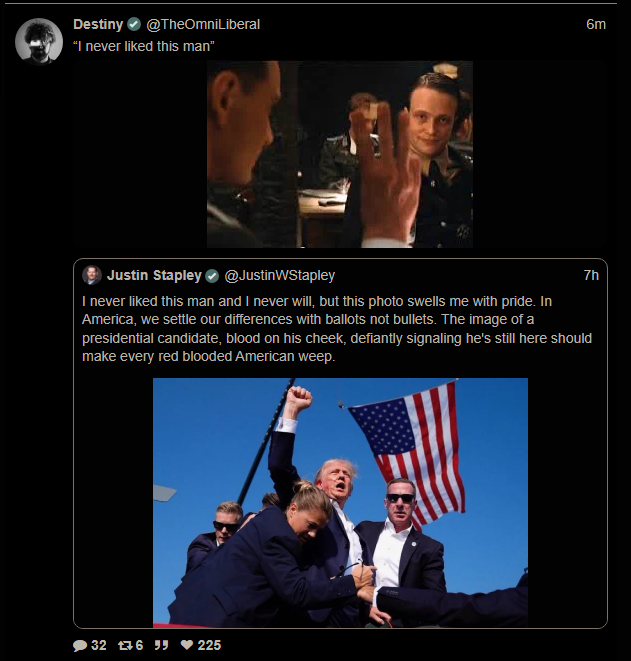631x661 pixels.
Task: Quote the post via the quote marks icon
Action: pyautogui.click(x=161, y=645)
